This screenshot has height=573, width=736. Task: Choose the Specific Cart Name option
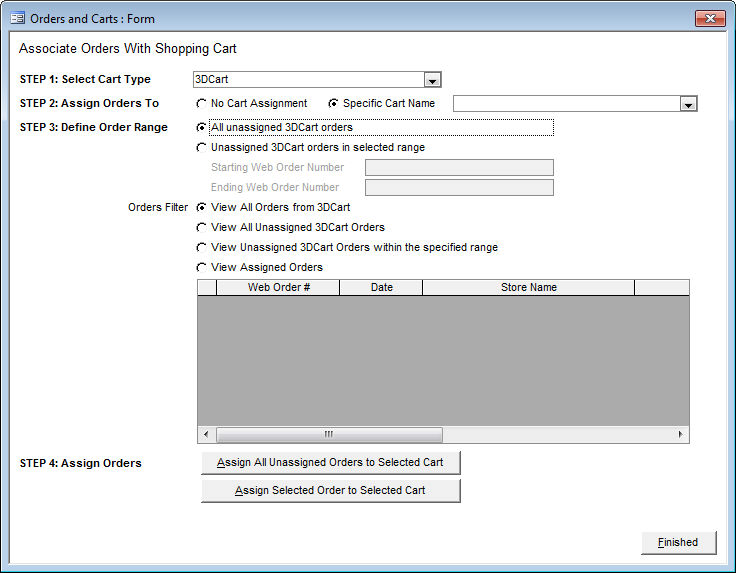pos(334,103)
